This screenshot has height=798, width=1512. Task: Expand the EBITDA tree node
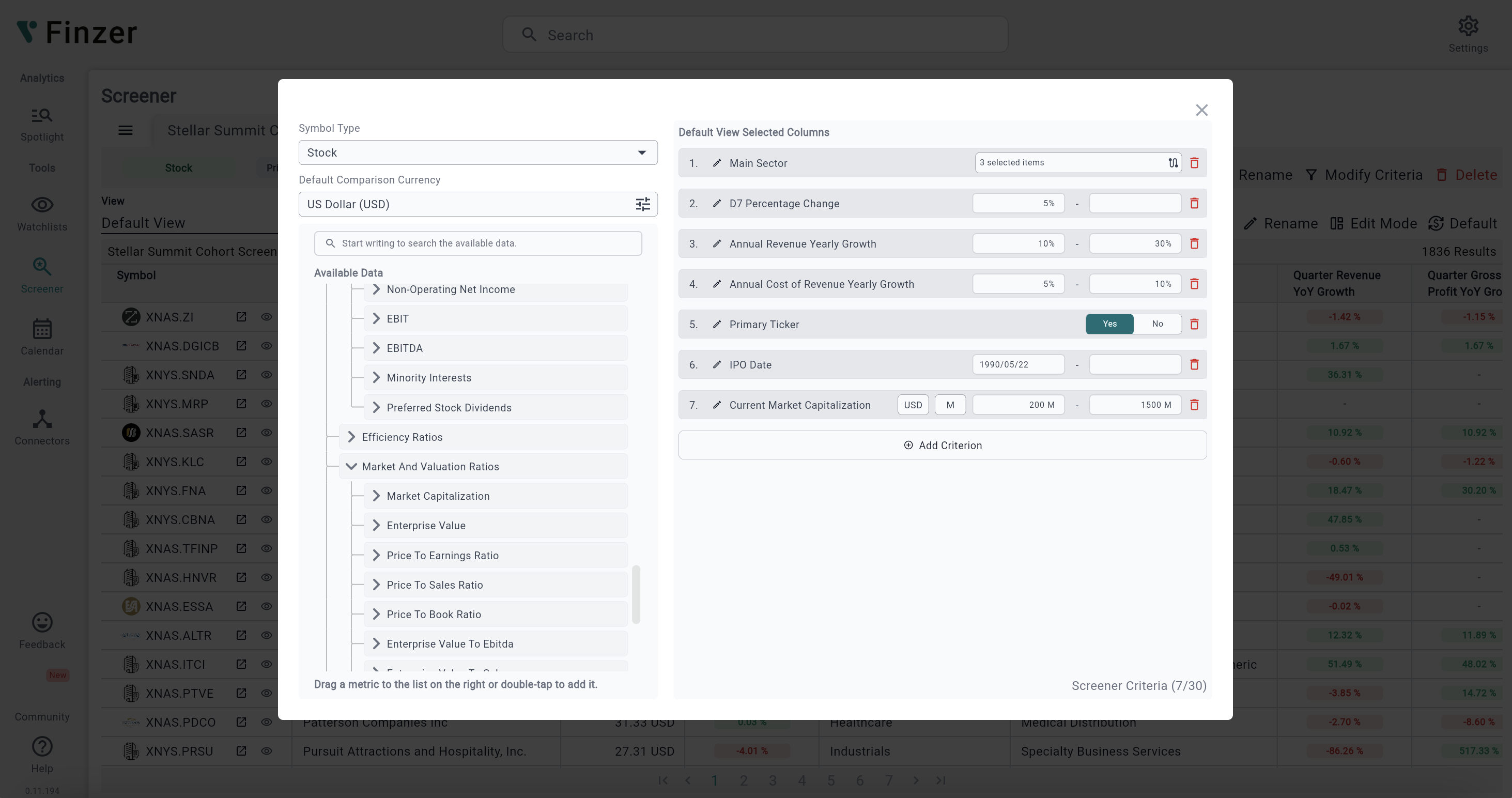(376, 348)
